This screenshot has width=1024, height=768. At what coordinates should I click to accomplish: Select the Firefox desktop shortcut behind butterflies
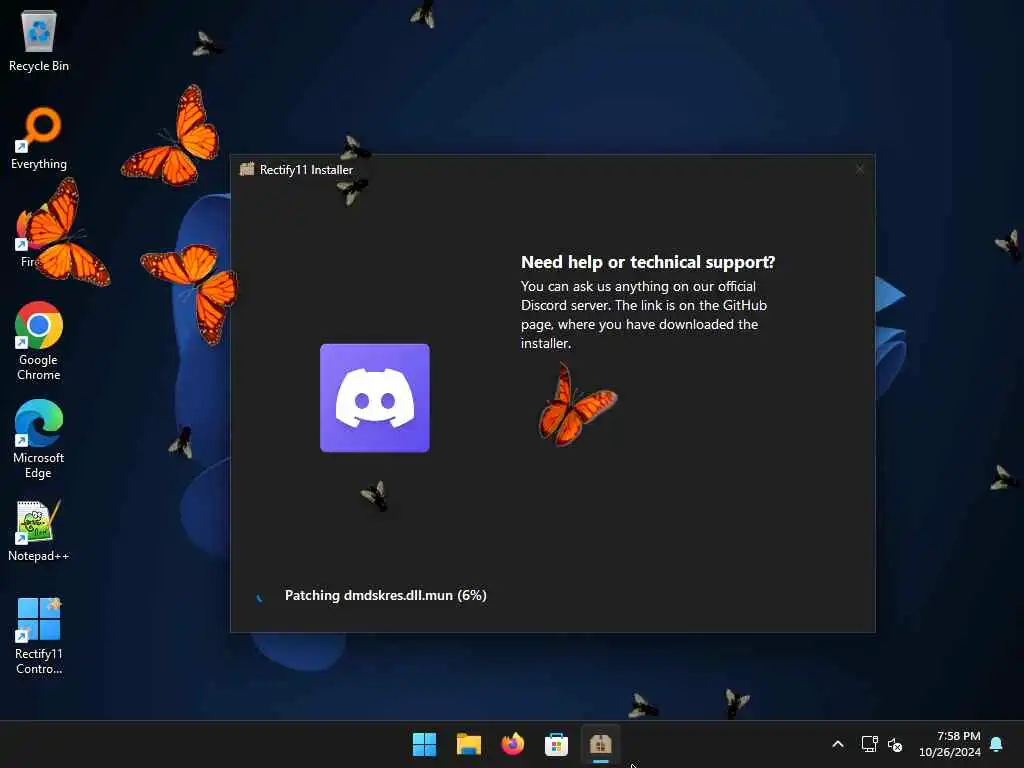coord(39,236)
